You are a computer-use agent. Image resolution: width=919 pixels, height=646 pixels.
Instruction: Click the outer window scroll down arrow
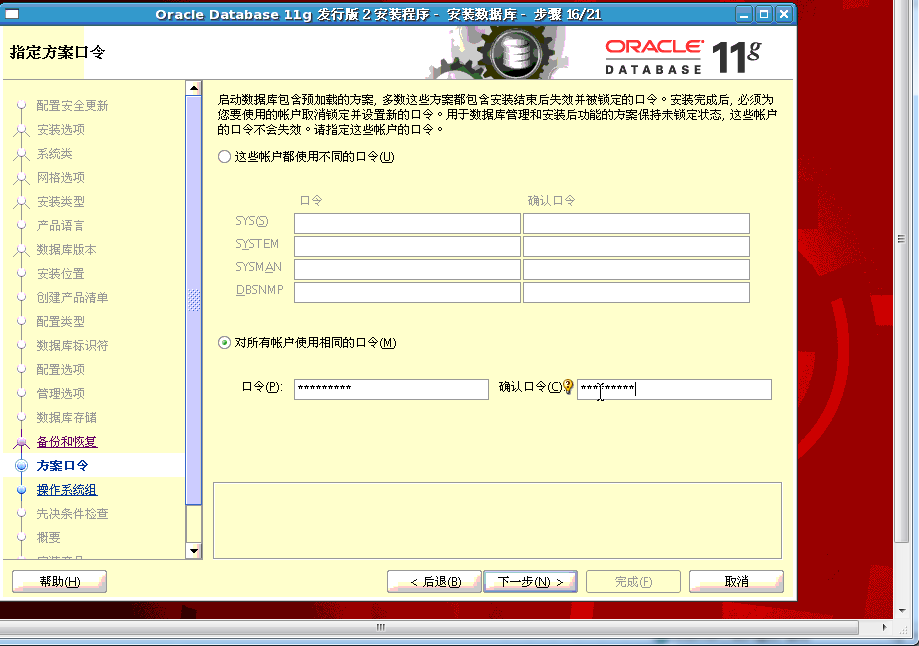901,611
